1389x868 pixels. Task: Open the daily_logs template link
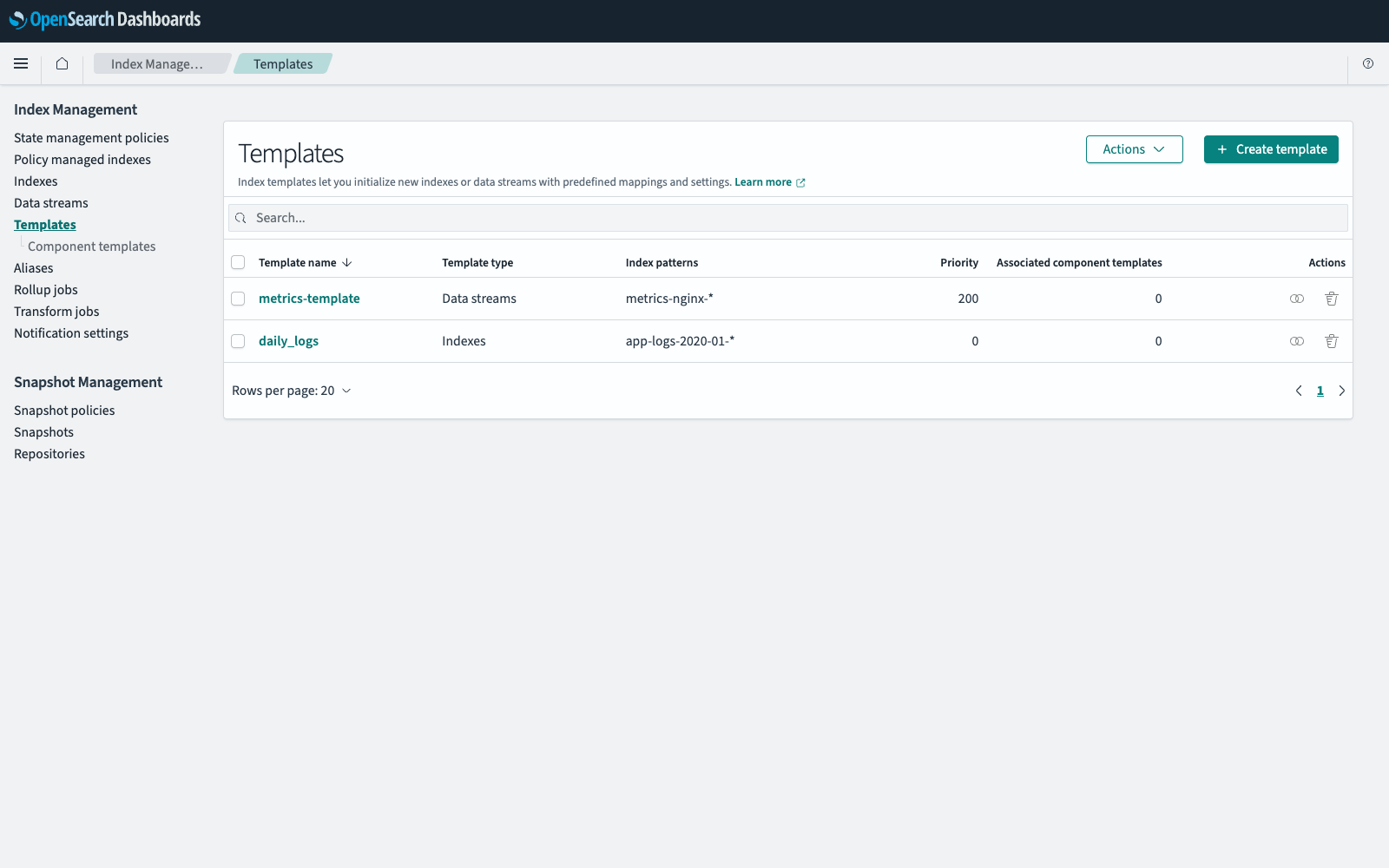pyautogui.click(x=288, y=341)
